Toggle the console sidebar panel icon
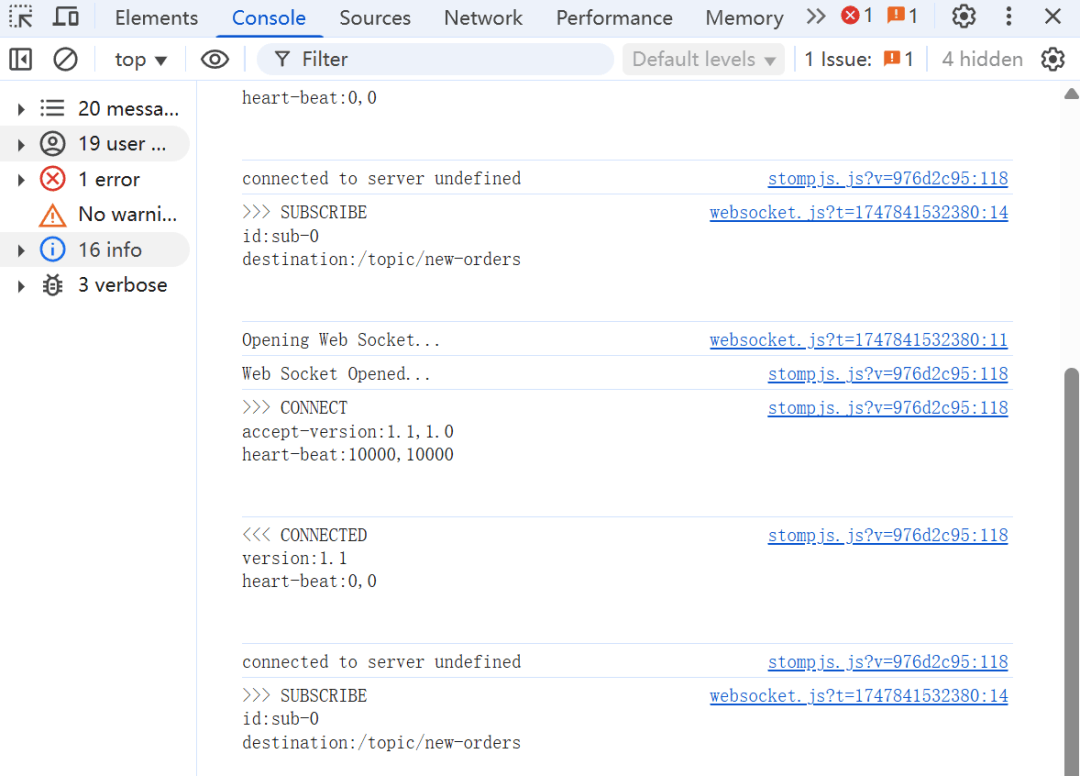 pyautogui.click(x=21, y=59)
